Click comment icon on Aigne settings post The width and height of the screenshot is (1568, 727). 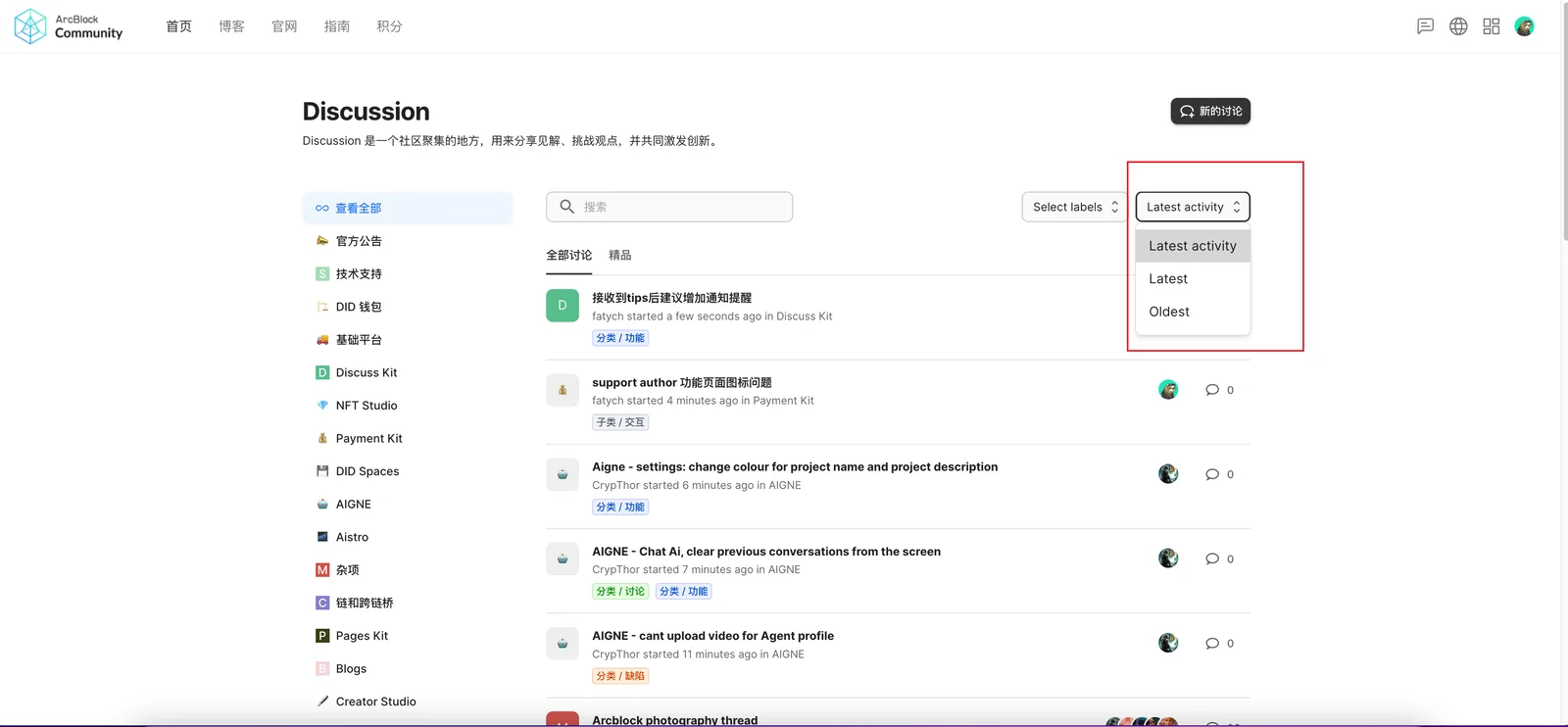(1212, 474)
